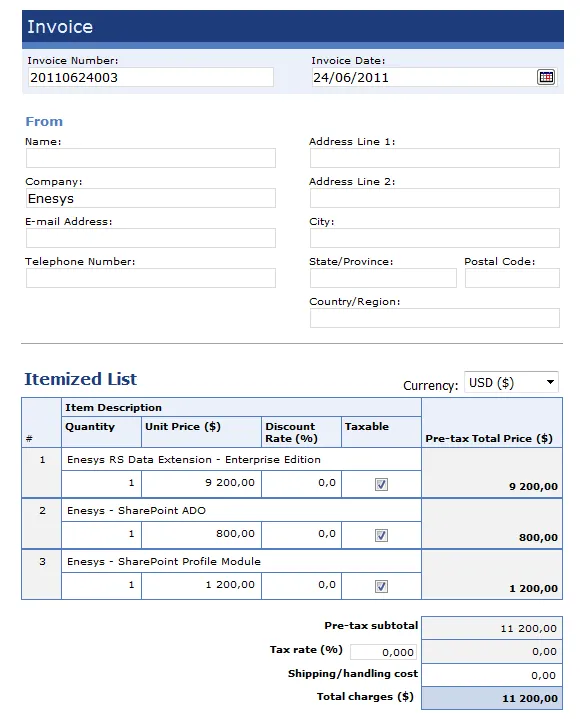Viewport: 580px width, 719px height.
Task: Click the E-mail Address field
Action: [x=151, y=238]
